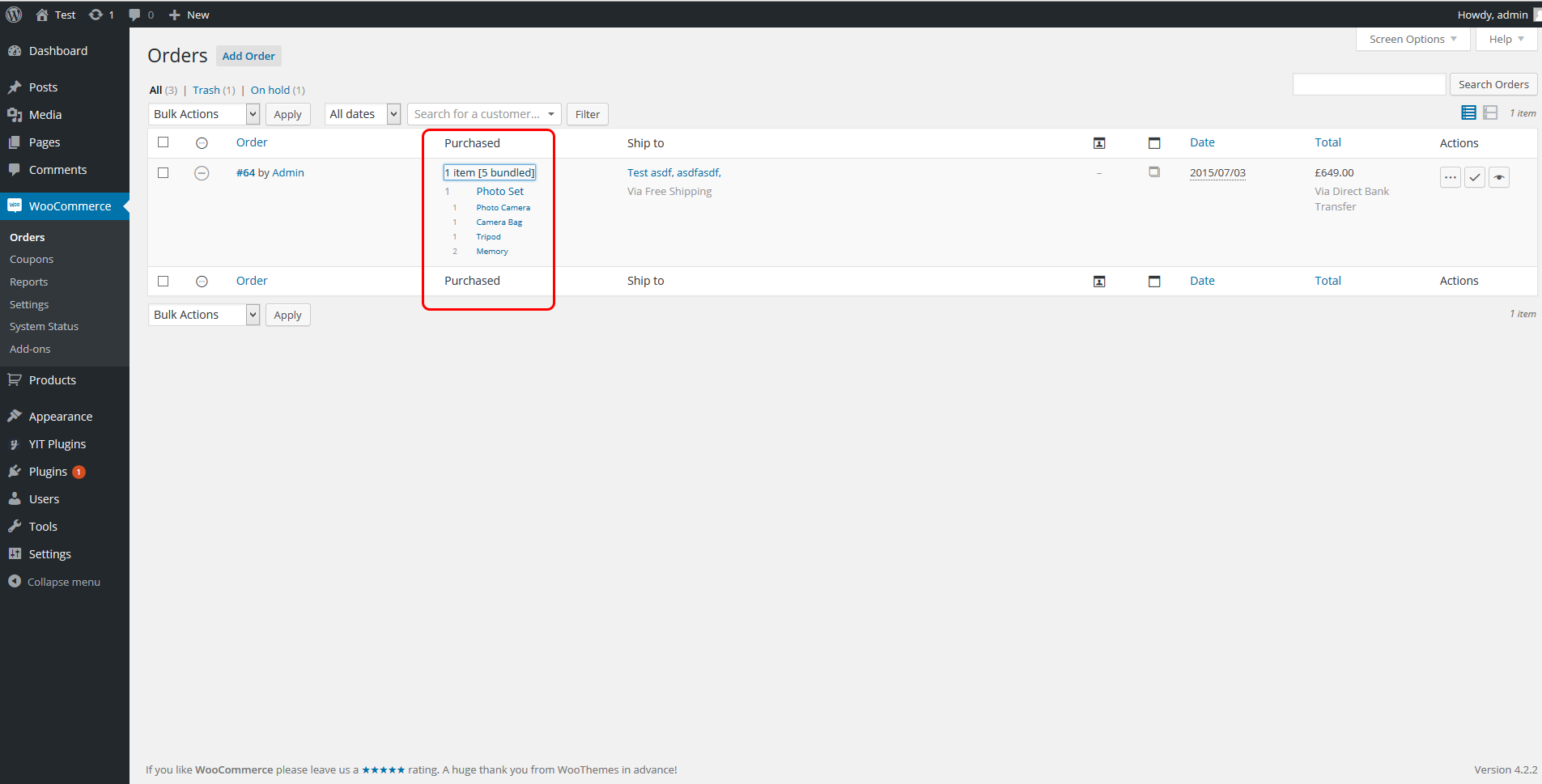
Task: Open Coupons in the WooCommerce submenu
Action: coord(32,260)
